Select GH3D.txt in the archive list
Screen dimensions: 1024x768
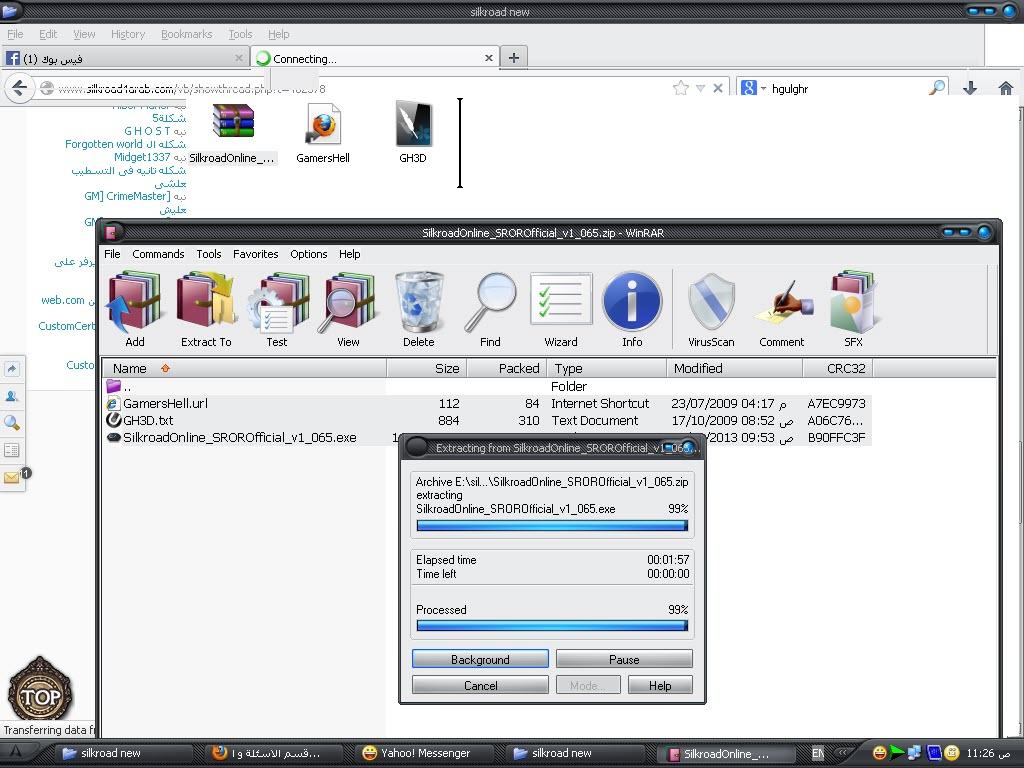pyautogui.click(x=487, y=421)
